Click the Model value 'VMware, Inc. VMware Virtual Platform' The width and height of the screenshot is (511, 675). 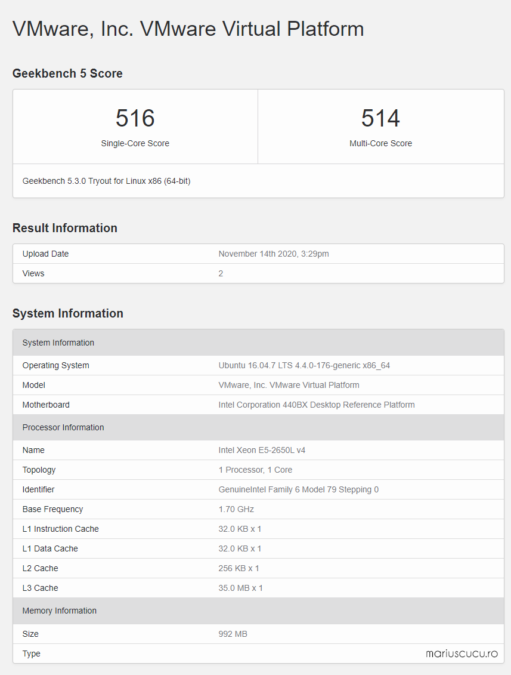point(288,385)
